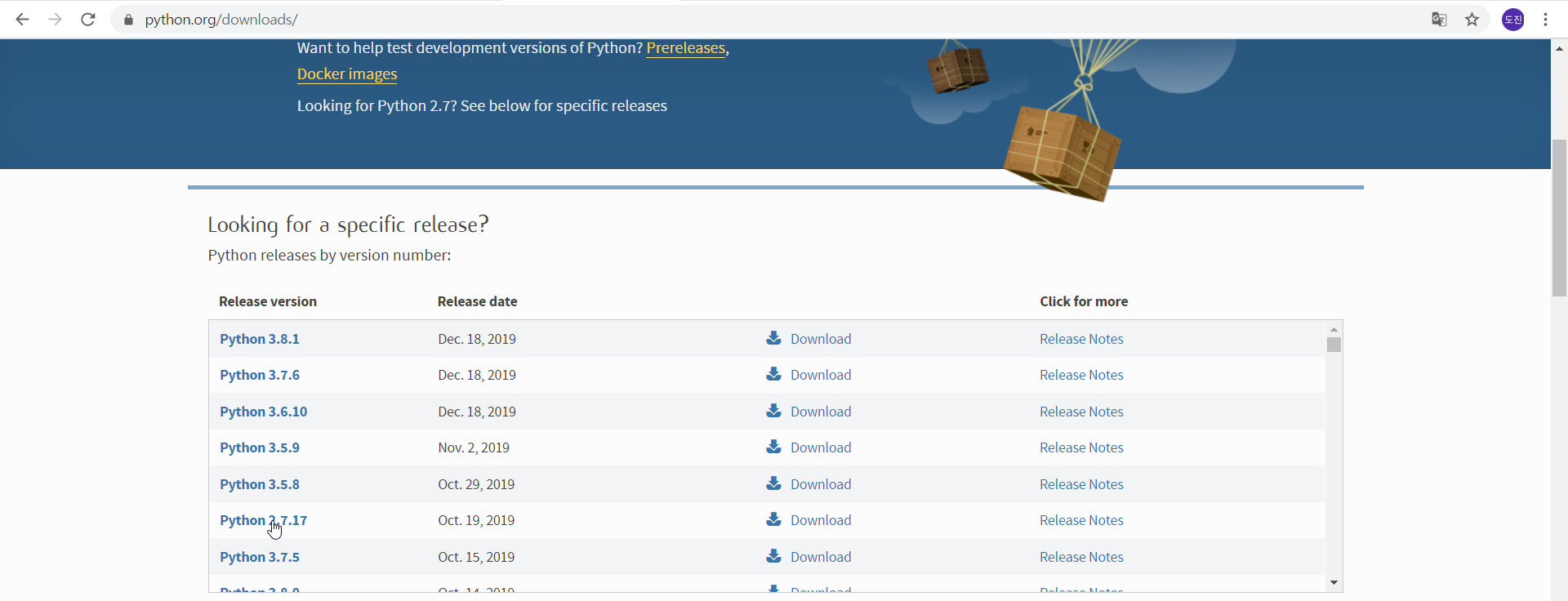Open the Docker images link
This screenshot has width=1568, height=601.
347,74
